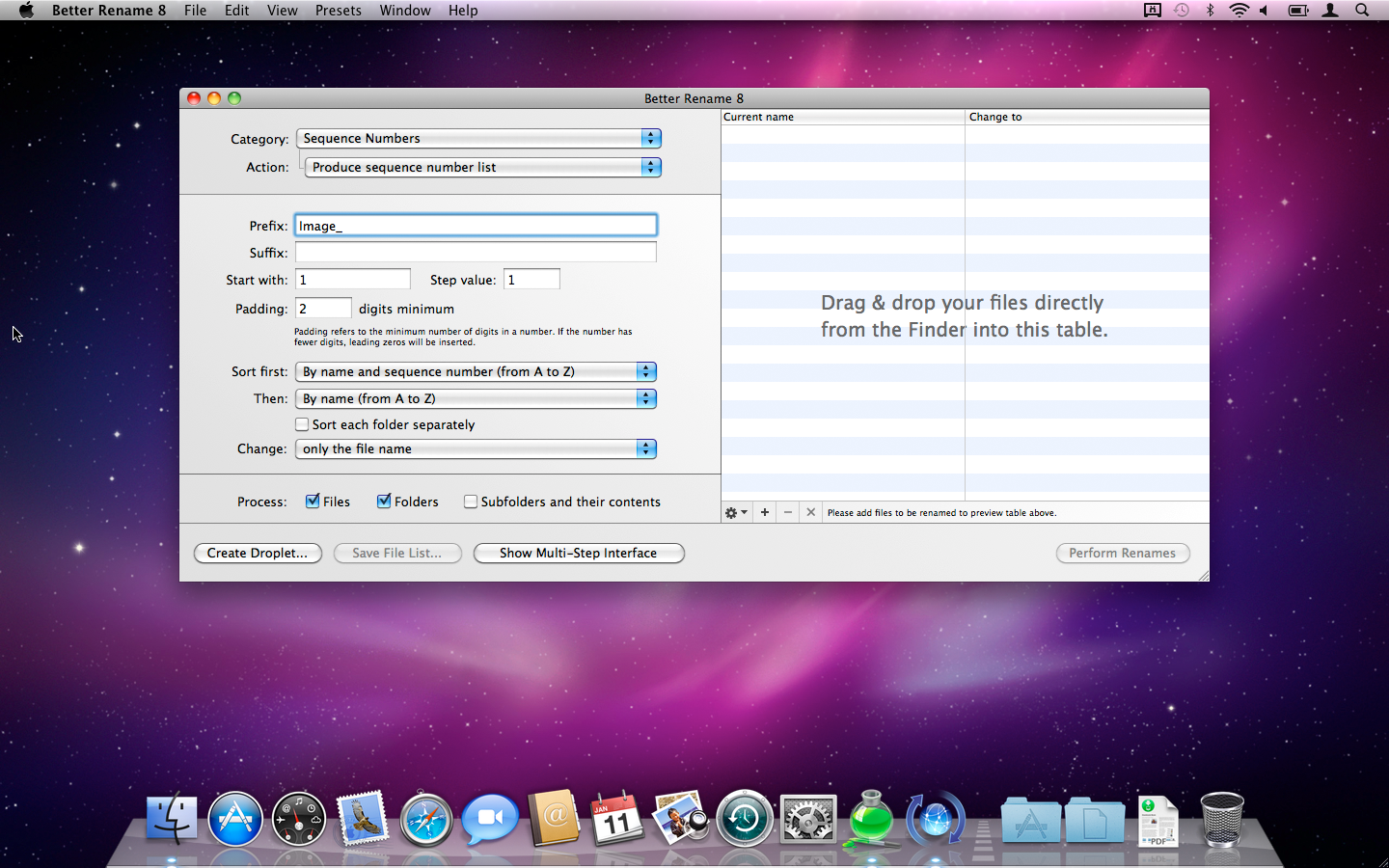The image size is (1389, 868).
Task: Open the Presets menu
Action: click(x=339, y=10)
